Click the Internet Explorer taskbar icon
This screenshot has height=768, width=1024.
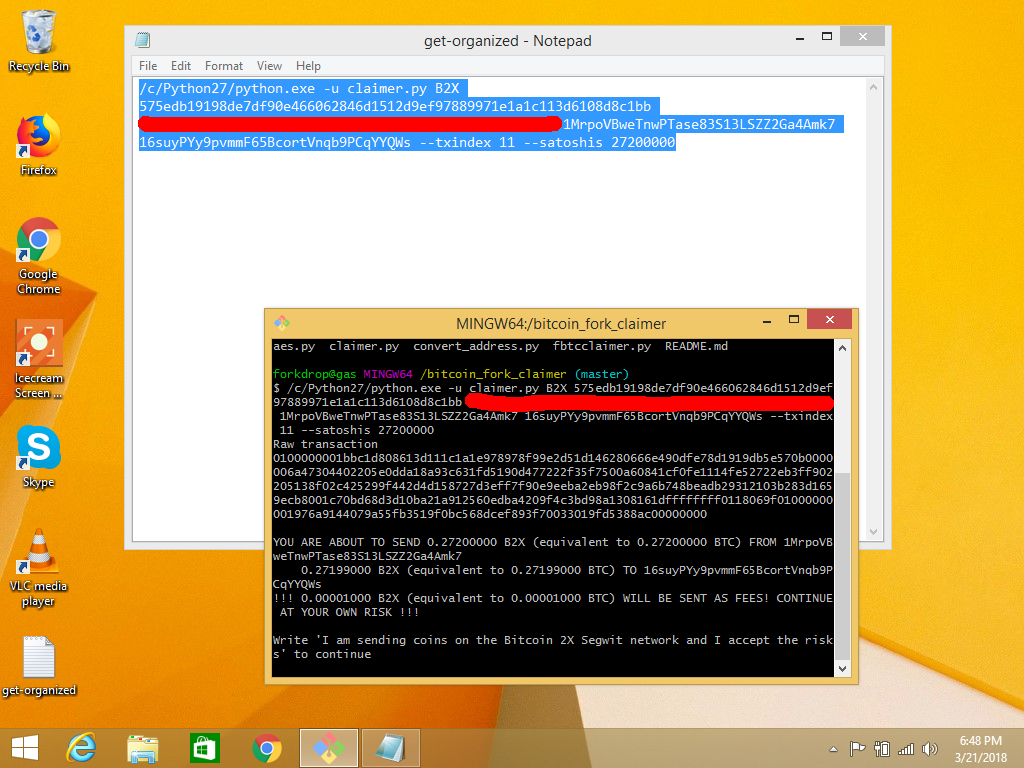click(x=81, y=748)
